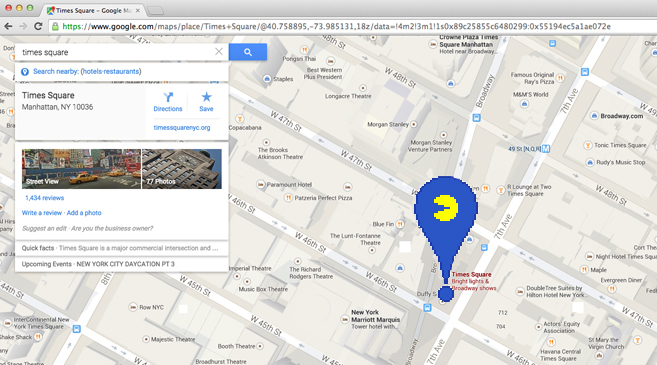657x365 pixels.
Task: Save Times Square with the star icon
Action: pyautogui.click(x=206, y=102)
